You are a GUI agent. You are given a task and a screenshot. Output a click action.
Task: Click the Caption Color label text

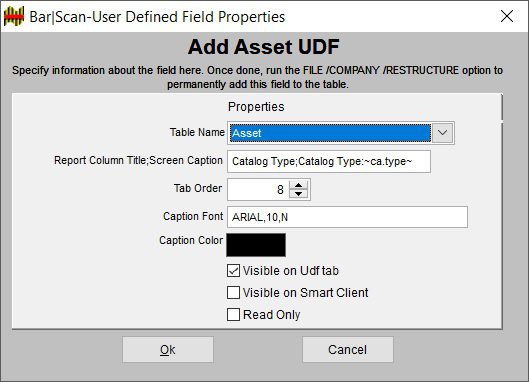tap(191, 240)
